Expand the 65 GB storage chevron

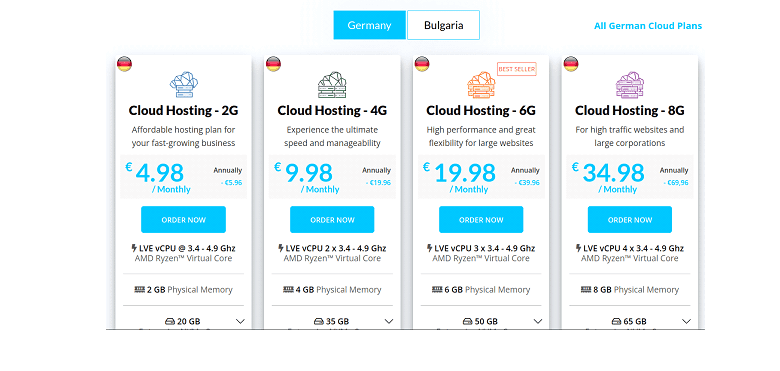[686, 321]
